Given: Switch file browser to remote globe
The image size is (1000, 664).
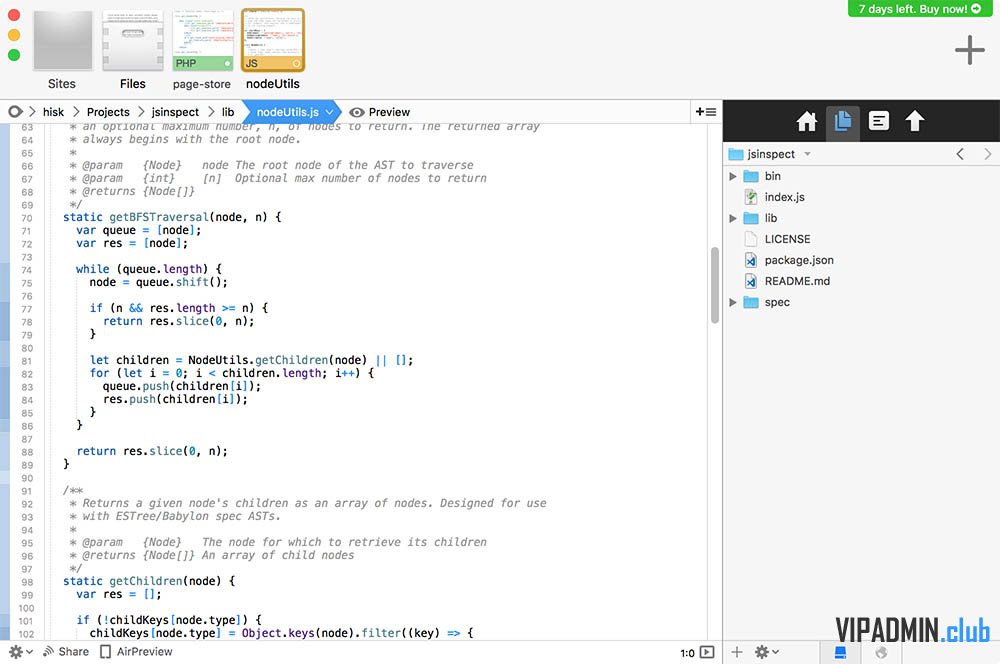Looking at the screenshot, I should pyautogui.click(x=881, y=652).
